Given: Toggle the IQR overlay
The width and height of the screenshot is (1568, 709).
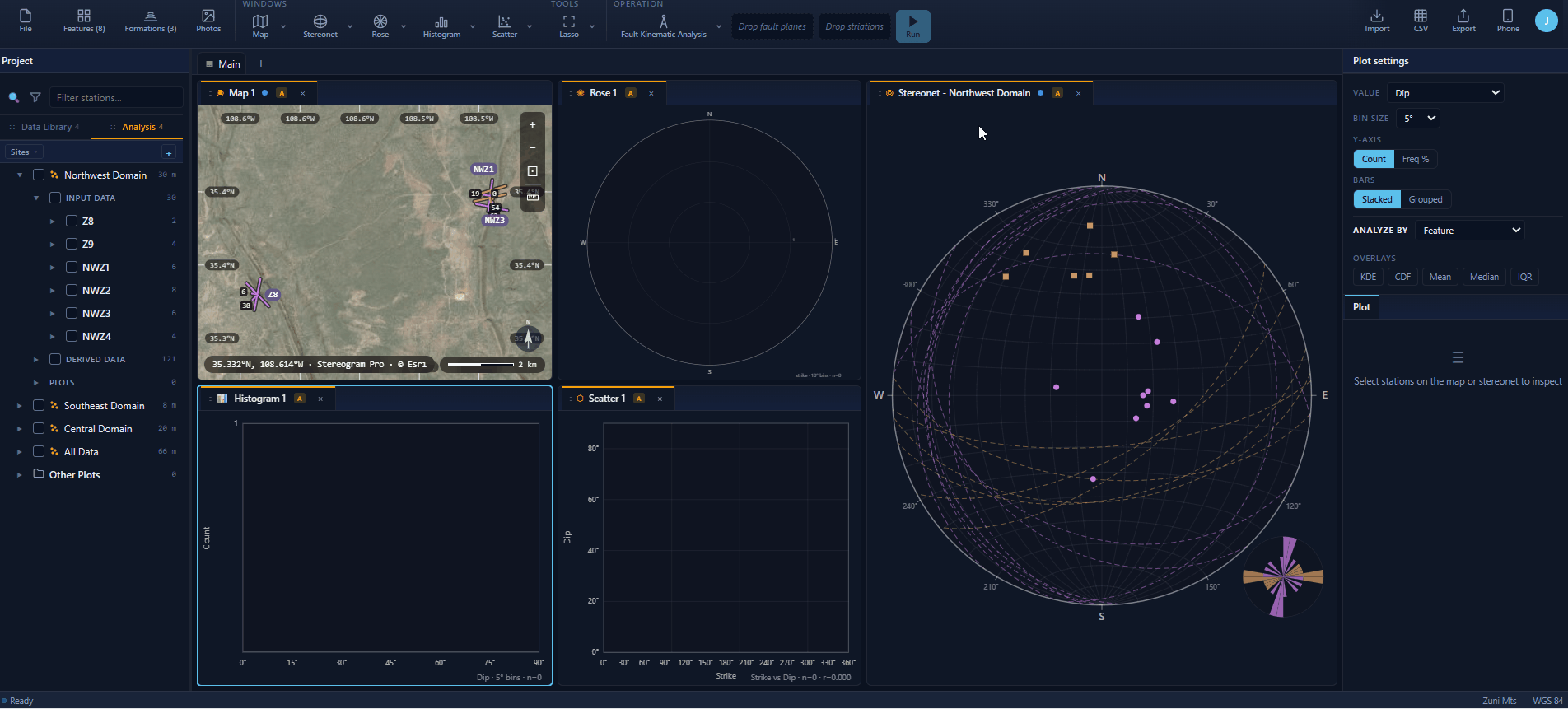Looking at the screenshot, I should click(1524, 277).
